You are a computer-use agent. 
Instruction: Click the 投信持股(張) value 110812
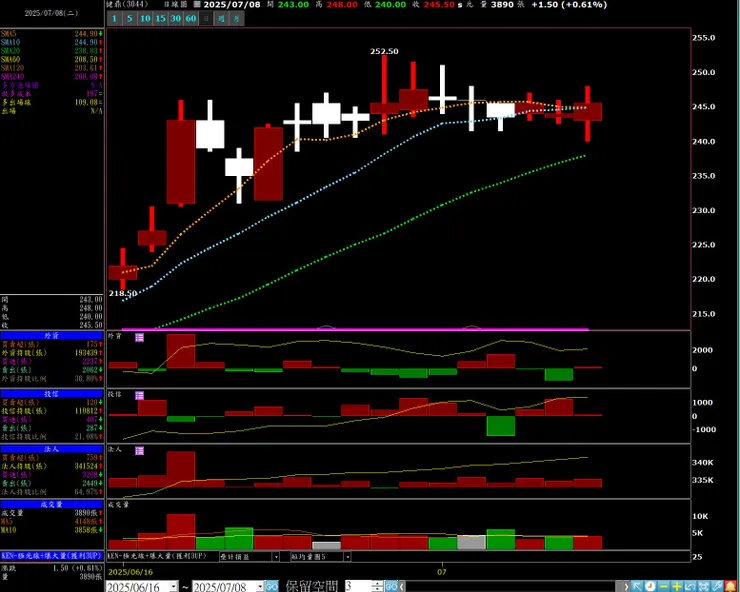(x=86, y=411)
